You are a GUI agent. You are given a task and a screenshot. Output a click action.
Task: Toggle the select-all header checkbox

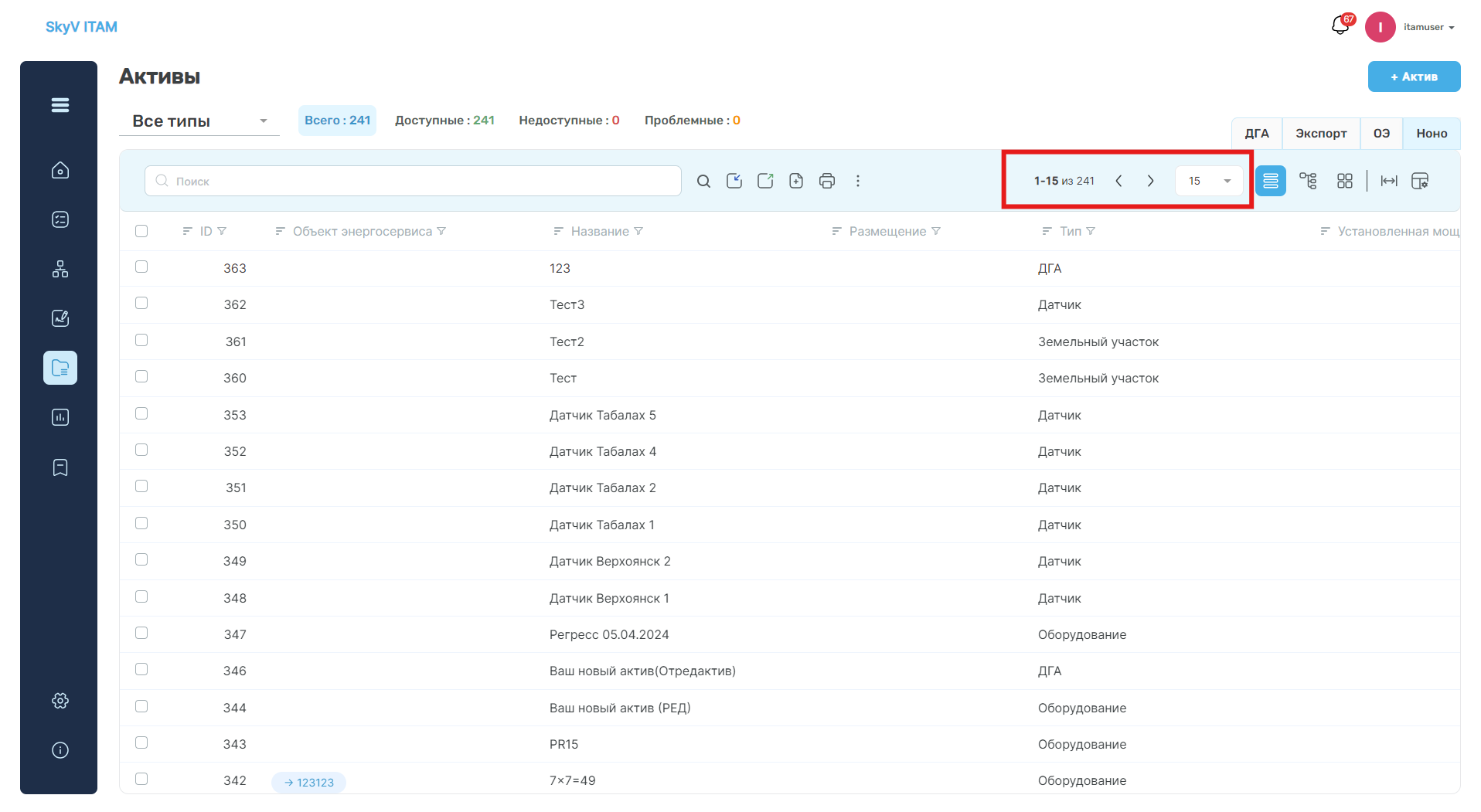click(x=141, y=231)
